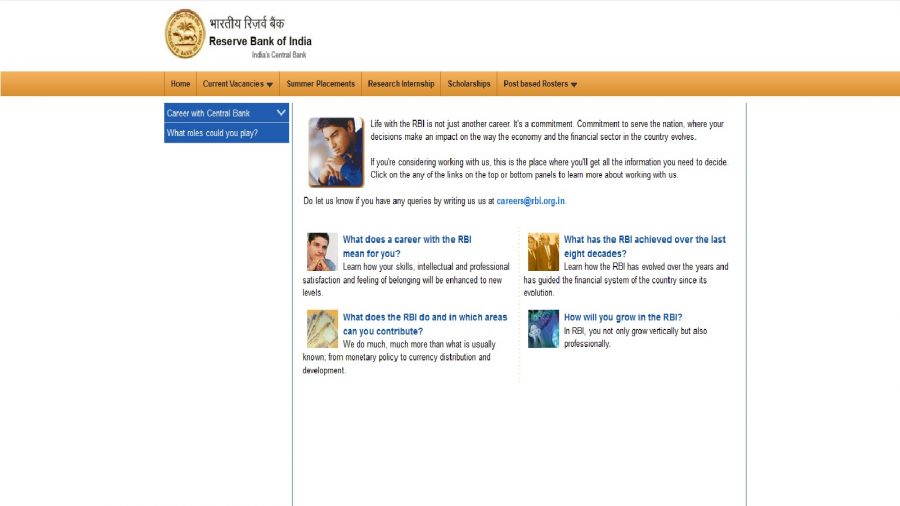The image size is (900, 506).
Task: Open the Current Vacancies menu label
Action: tap(233, 84)
